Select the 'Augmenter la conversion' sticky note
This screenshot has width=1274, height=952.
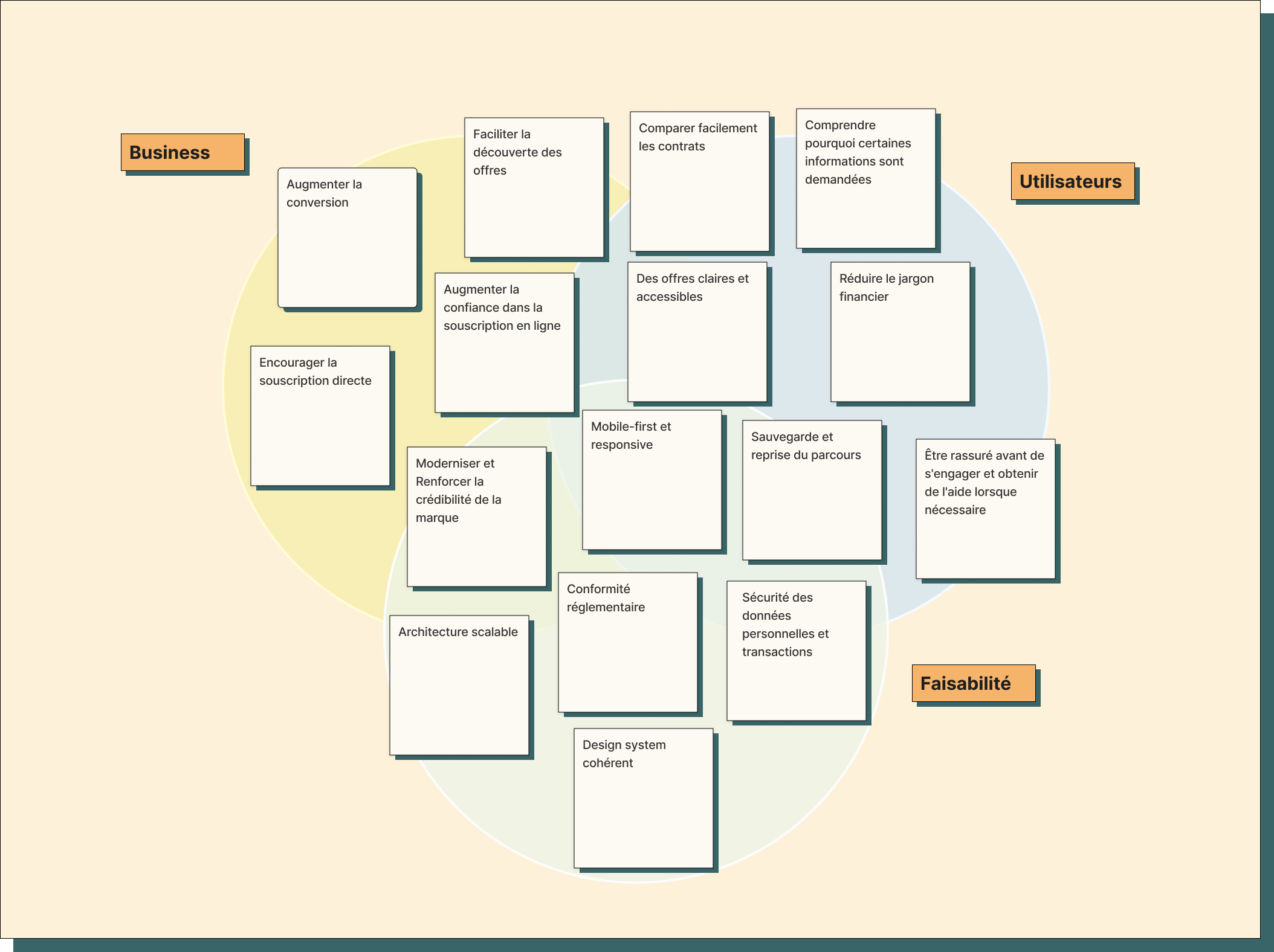(x=348, y=237)
